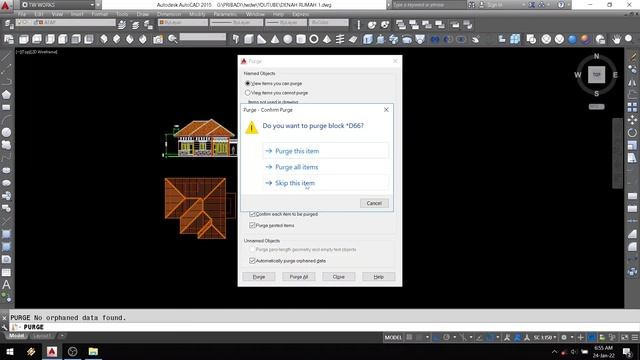Select the Text (A) tool in left toolbar
The height and width of the screenshot is (360, 640).
click(x=7, y=284)
